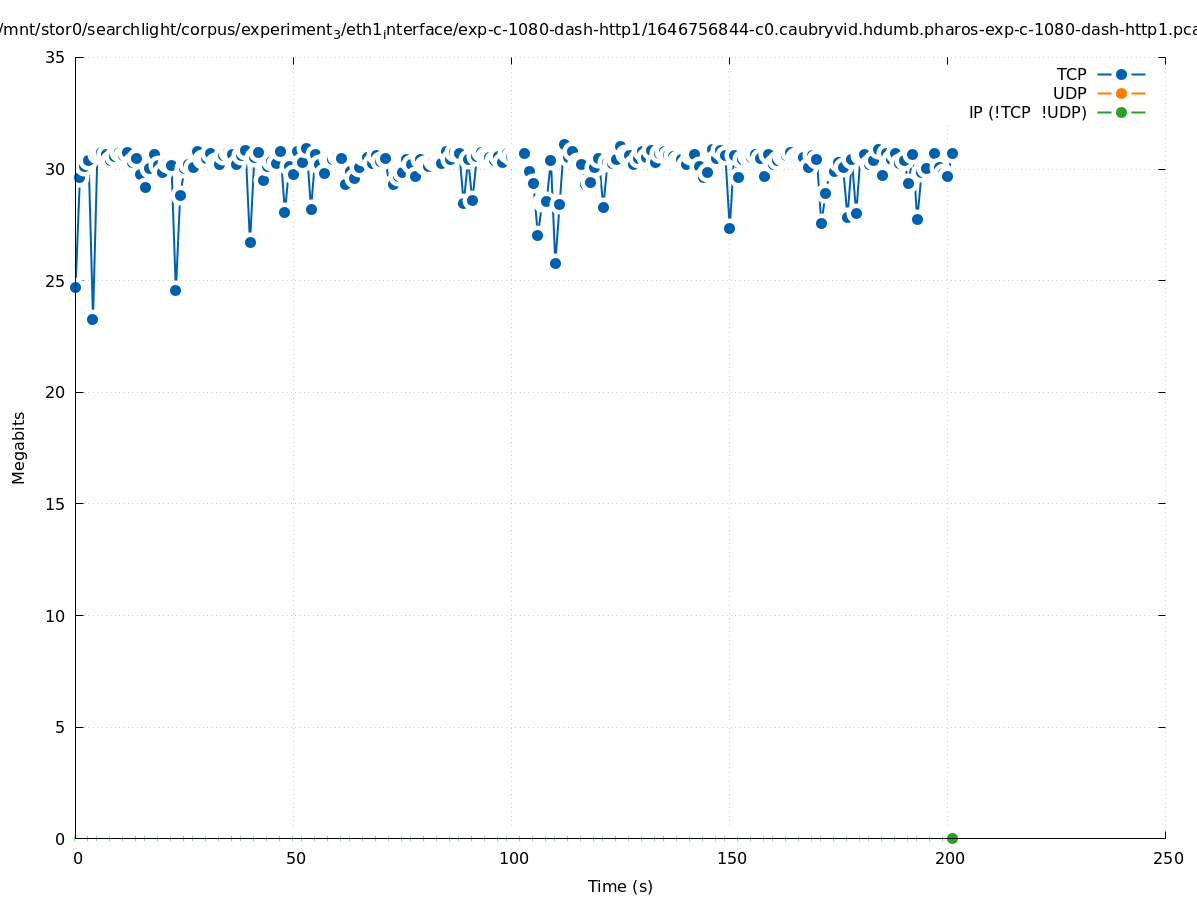Click the 250 tick label on the x-axis
The image size is (1197, 900).
click(x=1167, y=858)
